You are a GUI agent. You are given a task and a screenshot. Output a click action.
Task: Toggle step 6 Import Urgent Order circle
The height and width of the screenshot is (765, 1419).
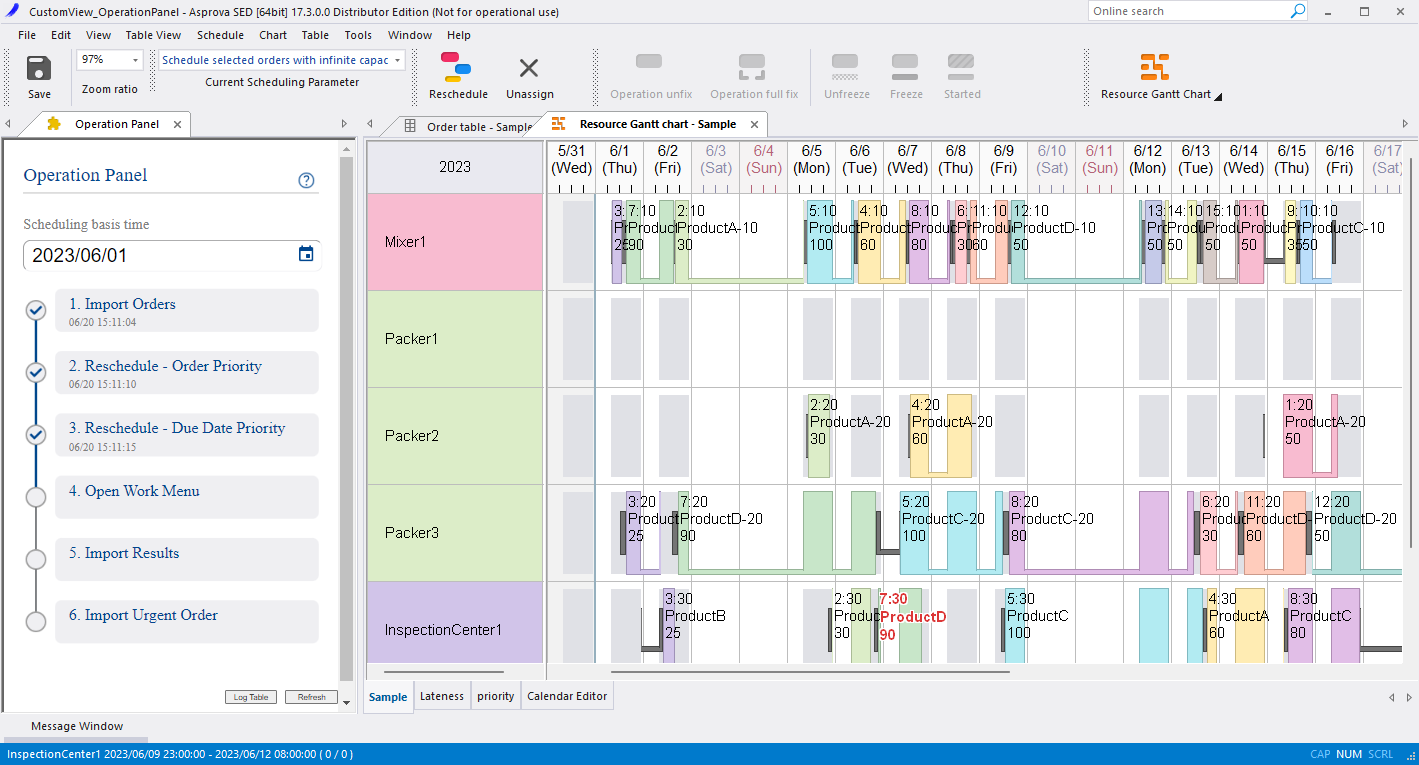coord(36,621)
